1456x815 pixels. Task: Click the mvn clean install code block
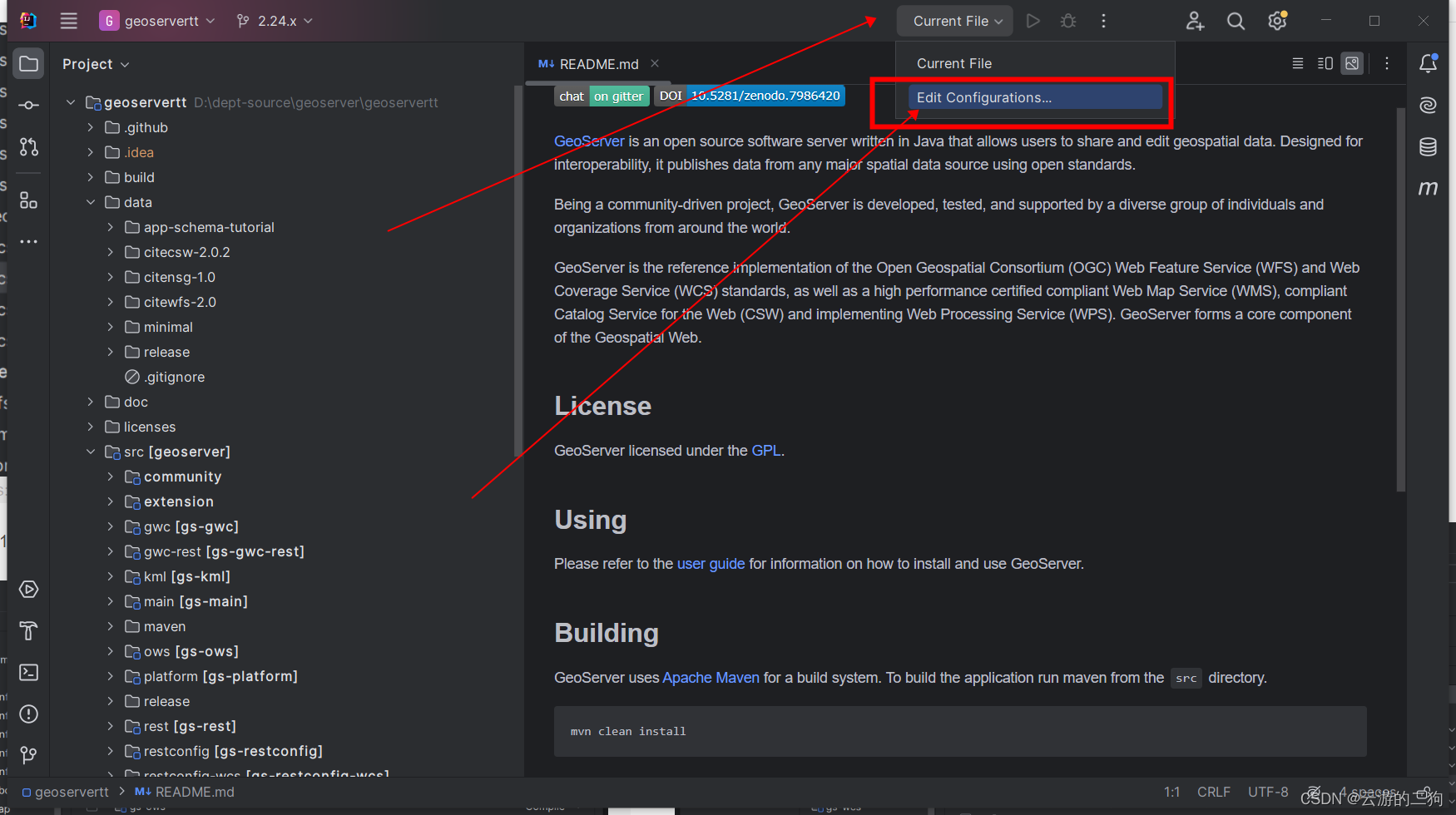click(x=960, y=732)
